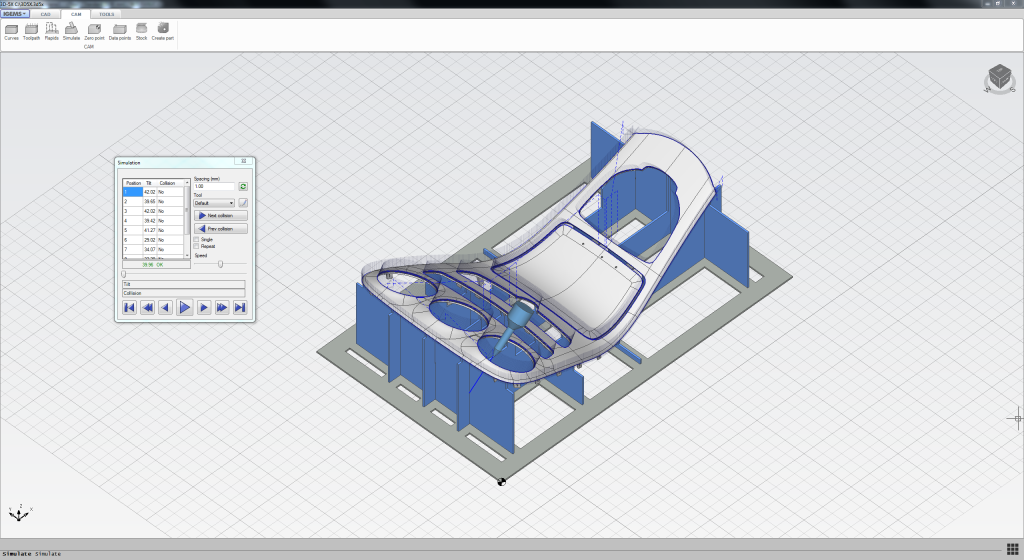Refresh spacing with the green arrows icon
This screenshot has width=1024, height=560.
pos(243,187)
